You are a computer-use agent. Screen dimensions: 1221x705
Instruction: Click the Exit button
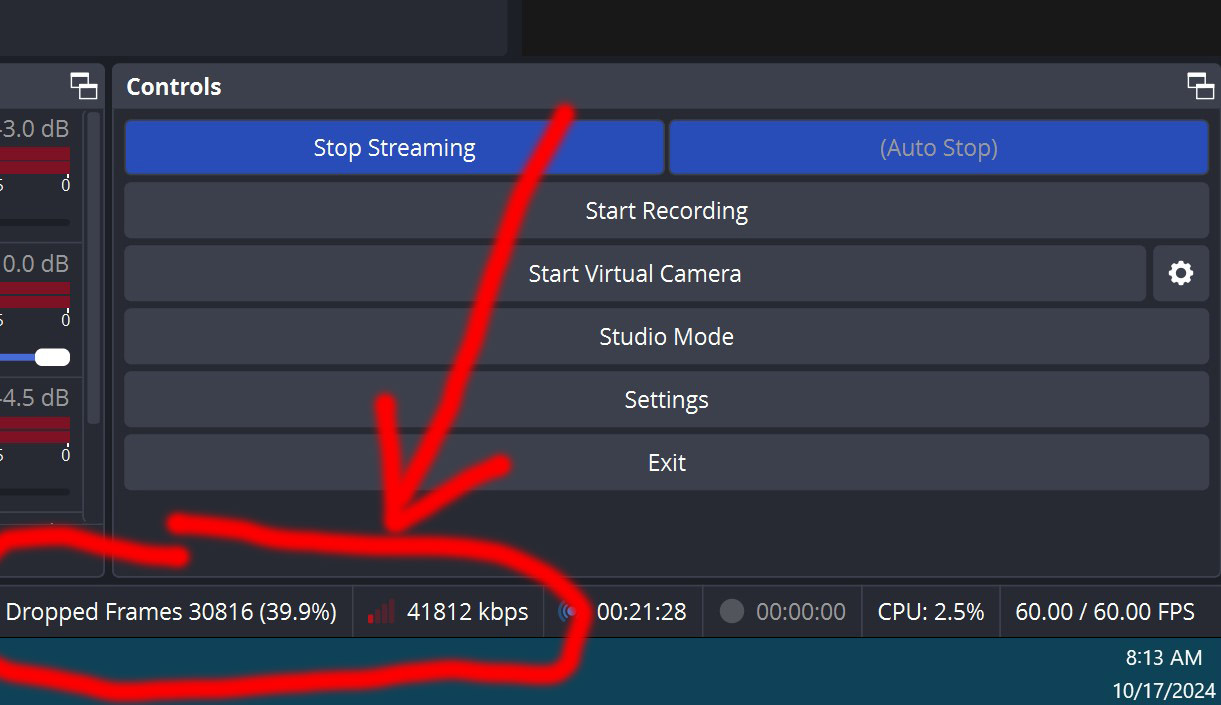666,463
